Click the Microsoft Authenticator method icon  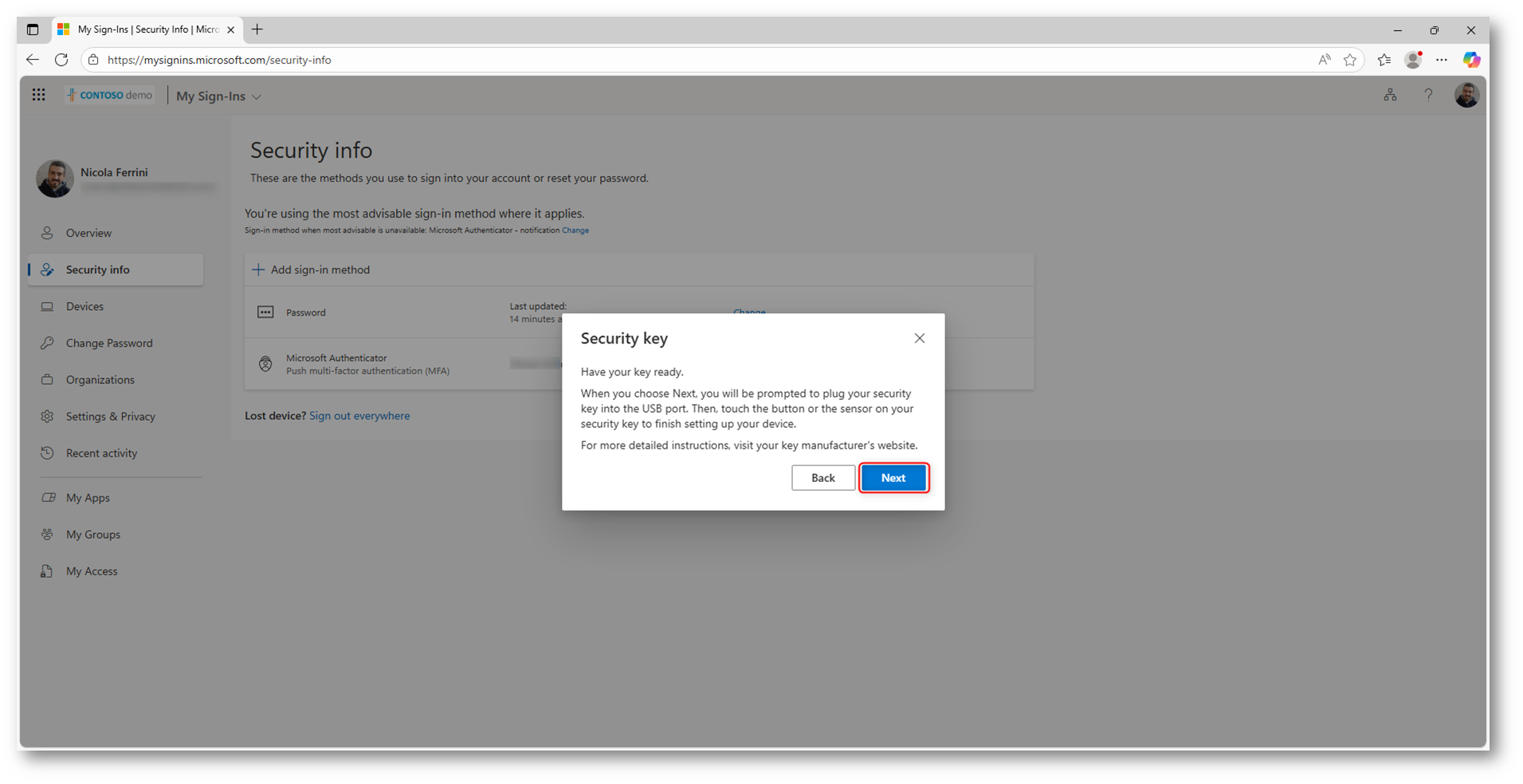click(265, 364)
